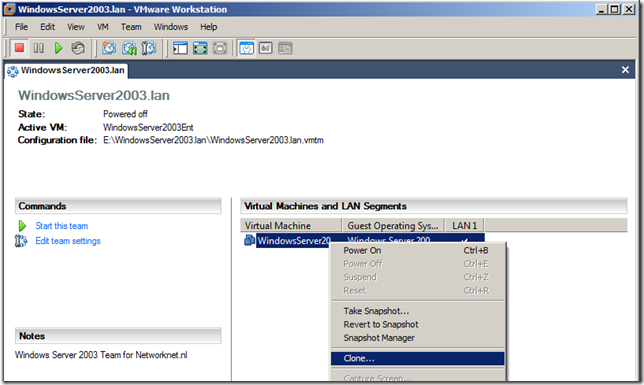
Task: Click the WindowsServer2003.lan summary heading
Action: click(94, 95)
